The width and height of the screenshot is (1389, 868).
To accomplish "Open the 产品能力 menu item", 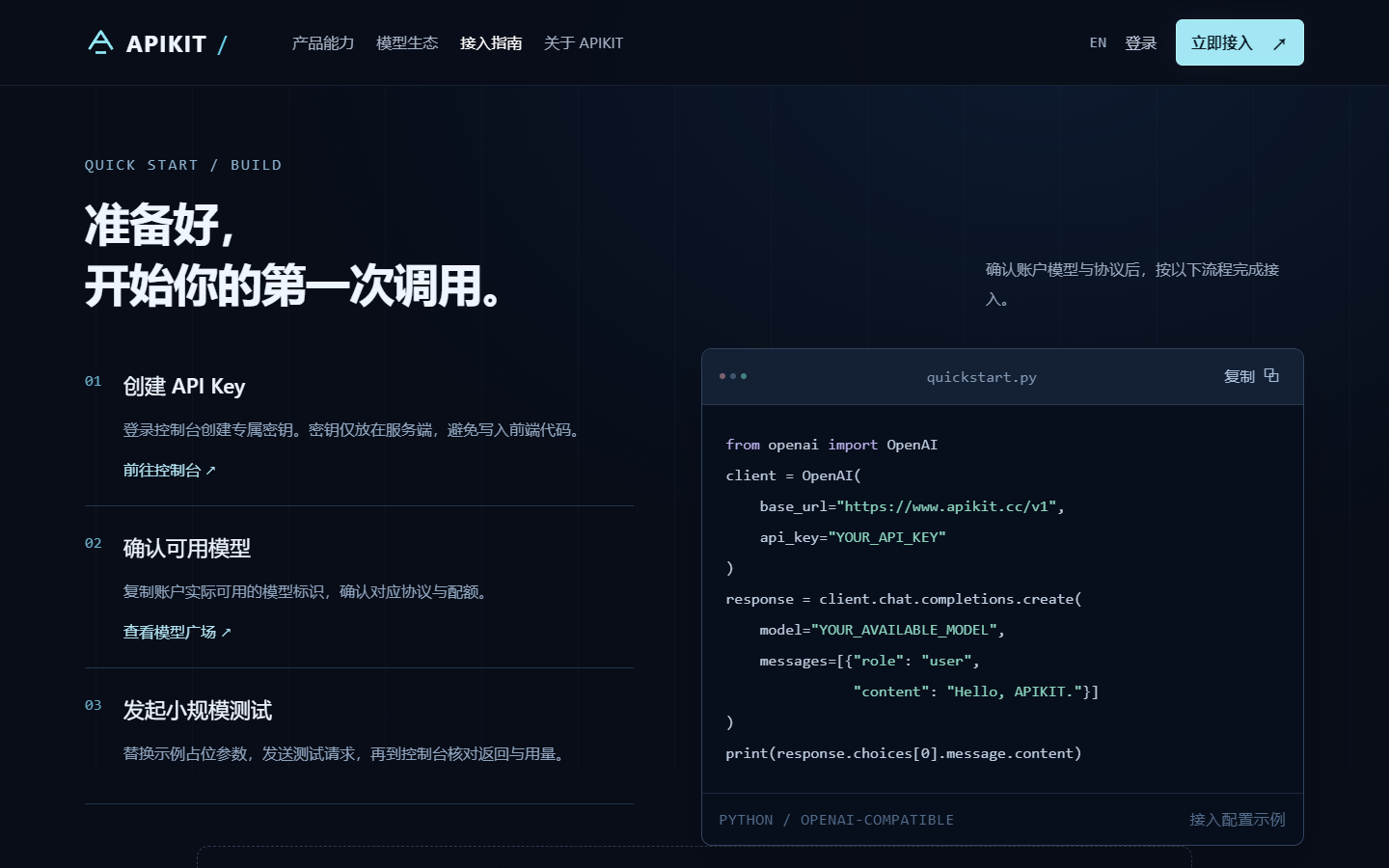I will click(x=323, y=43).
